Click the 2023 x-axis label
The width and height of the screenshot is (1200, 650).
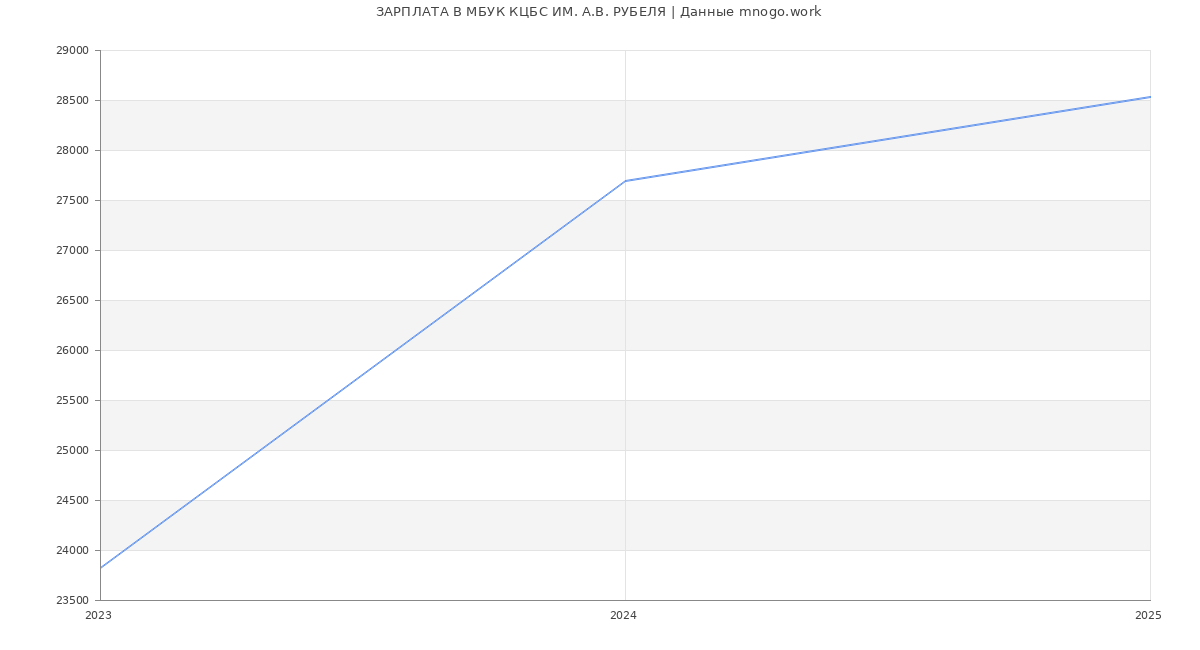point(99,616)
